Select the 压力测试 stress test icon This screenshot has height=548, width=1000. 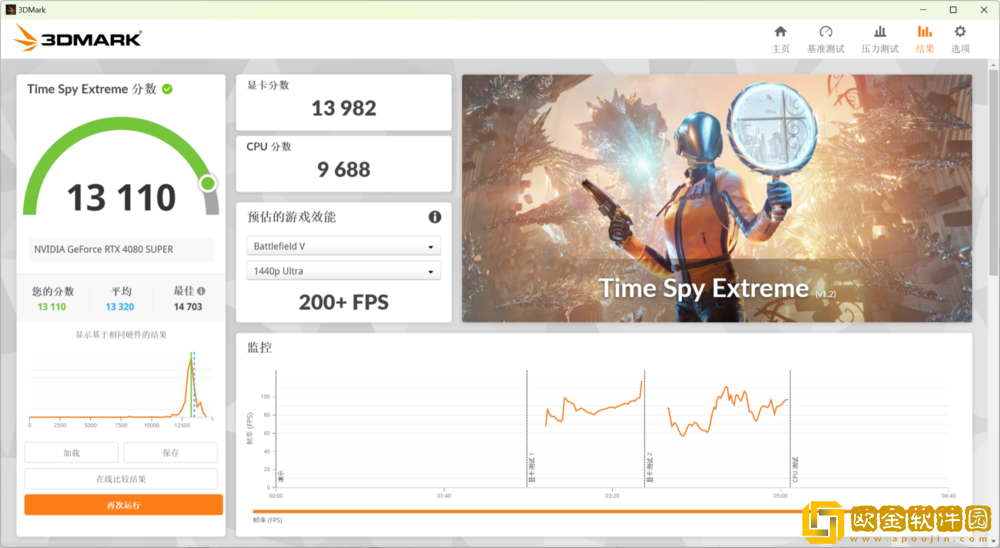(879, 32)
